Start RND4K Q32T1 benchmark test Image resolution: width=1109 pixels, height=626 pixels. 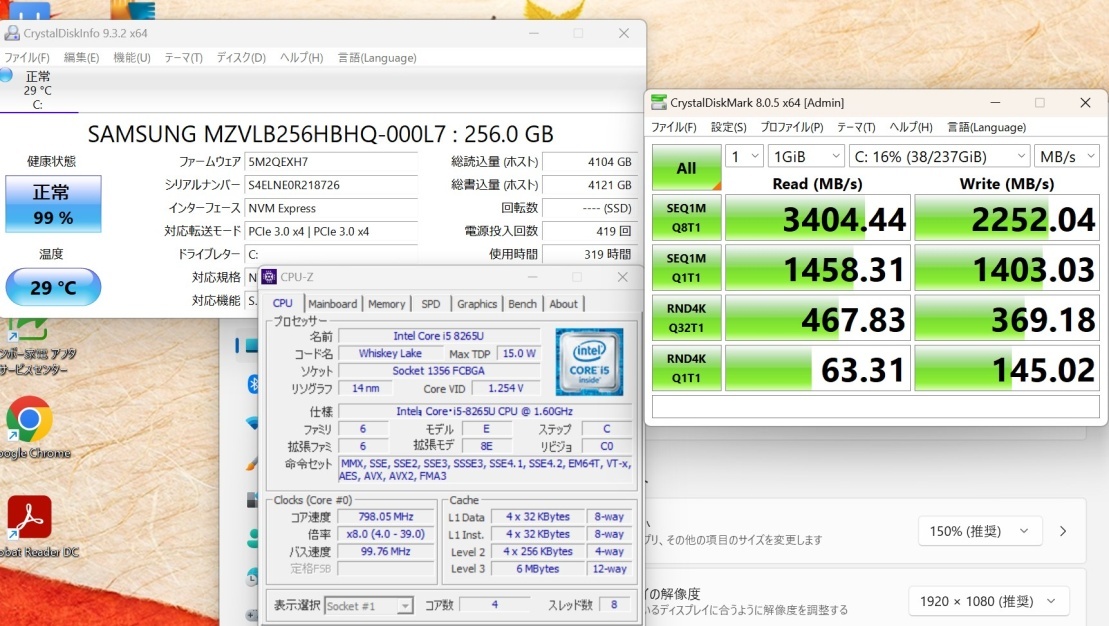686,318
